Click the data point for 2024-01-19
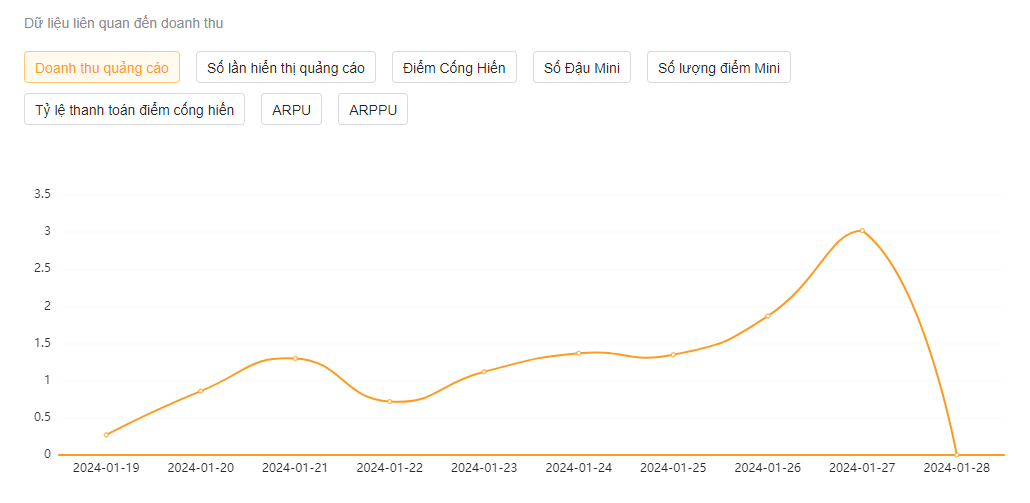This screenshot has width=1030, height=503. click(106, 435)
